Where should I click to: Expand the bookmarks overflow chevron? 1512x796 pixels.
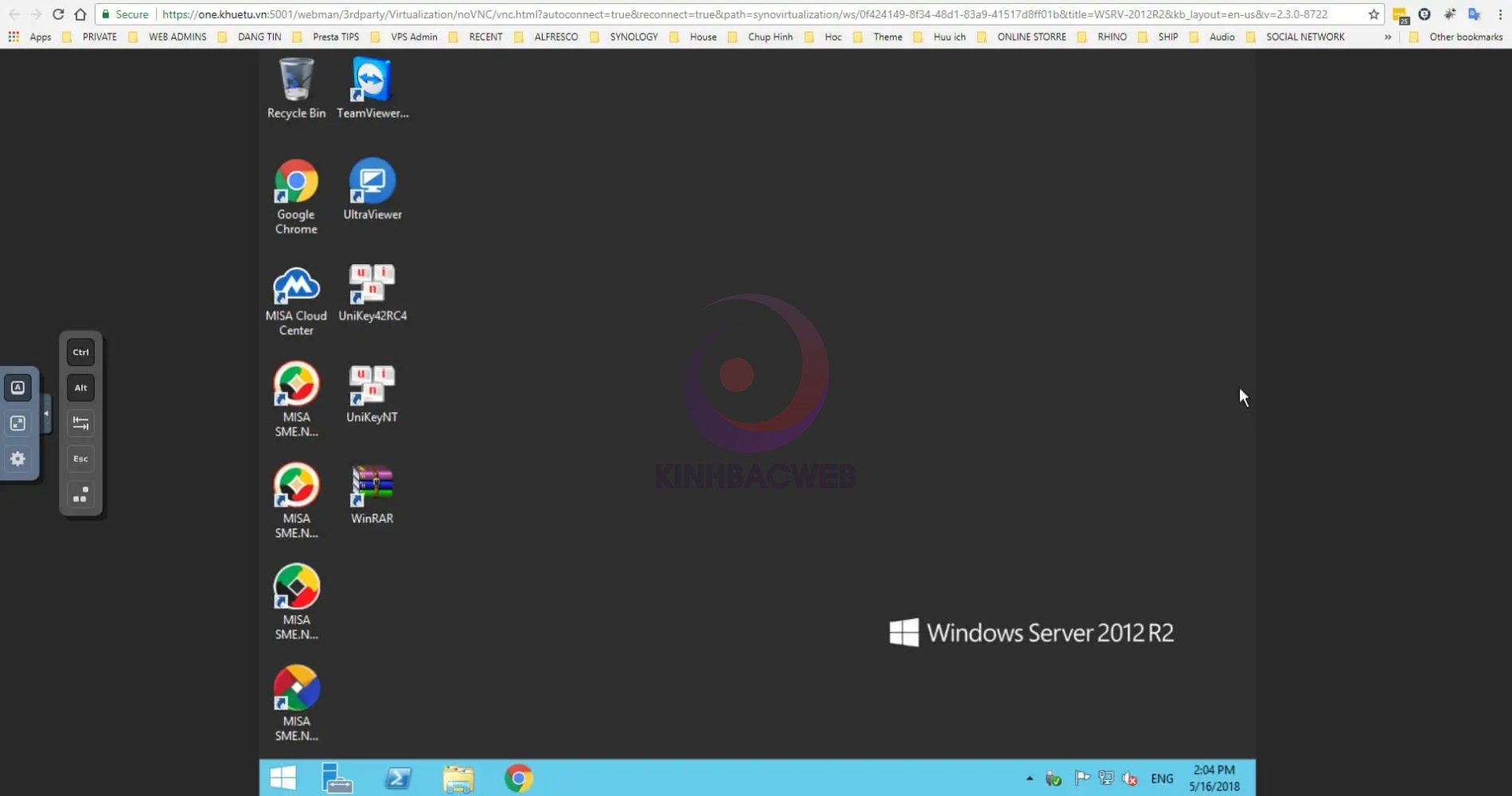[x=1388, y=37]
